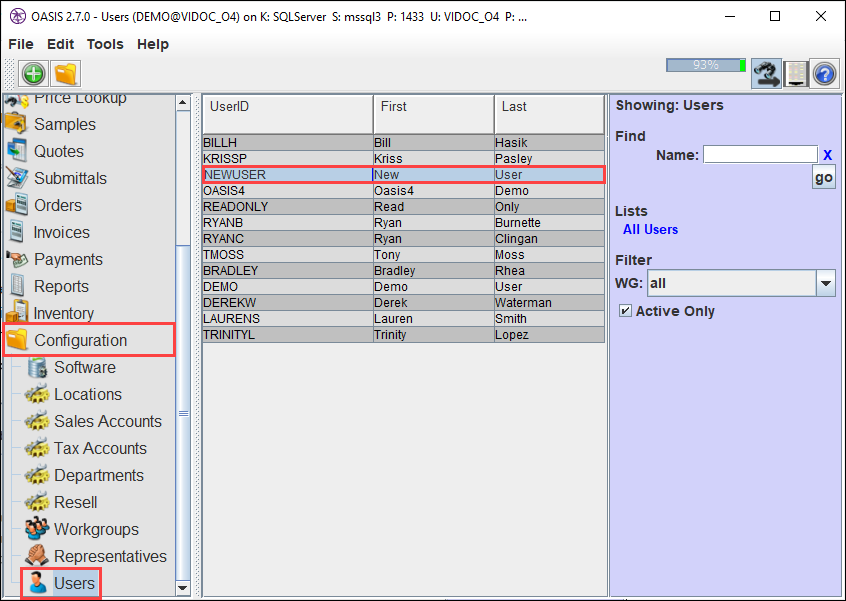
Task: Click the TMOSS user ID cell
Action: coord(288,255)
